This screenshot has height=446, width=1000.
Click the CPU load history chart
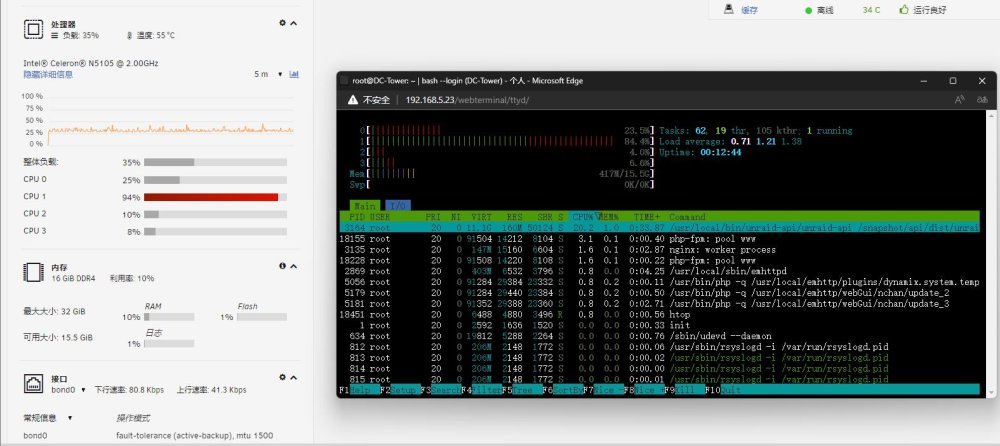click(171, 120)
